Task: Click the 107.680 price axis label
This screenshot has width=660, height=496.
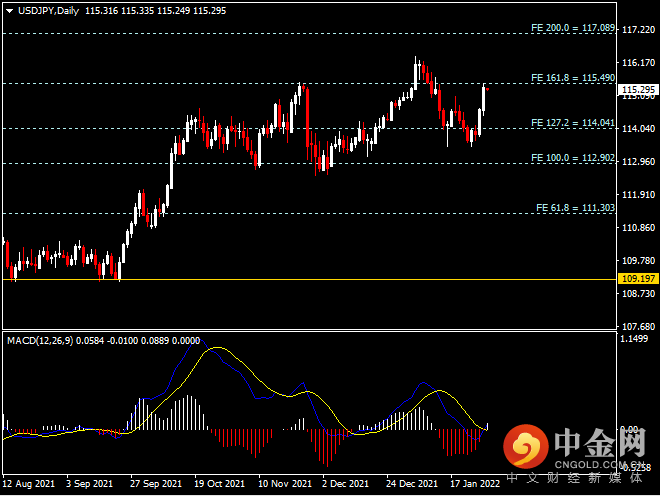Action: 639,327
